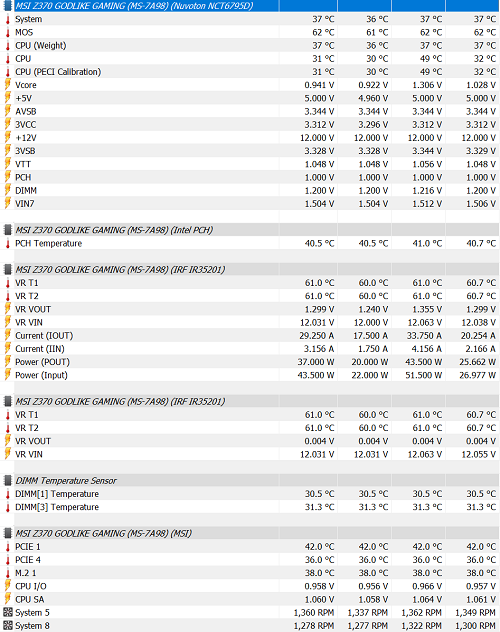Click the VR VOUT value 1.355 V
The height and width of the screenshot is (632, 500).
(427, 309)
